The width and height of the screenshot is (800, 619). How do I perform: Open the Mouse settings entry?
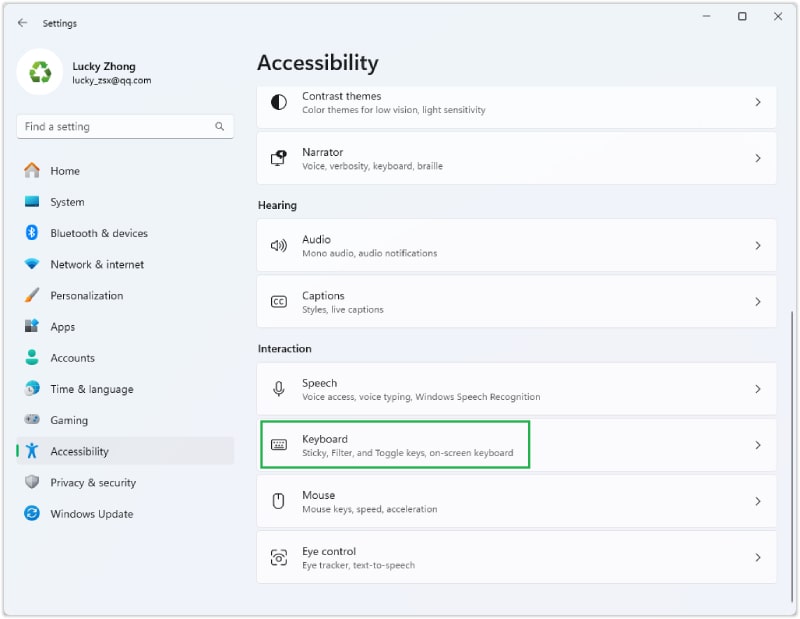tap(516, 501)
